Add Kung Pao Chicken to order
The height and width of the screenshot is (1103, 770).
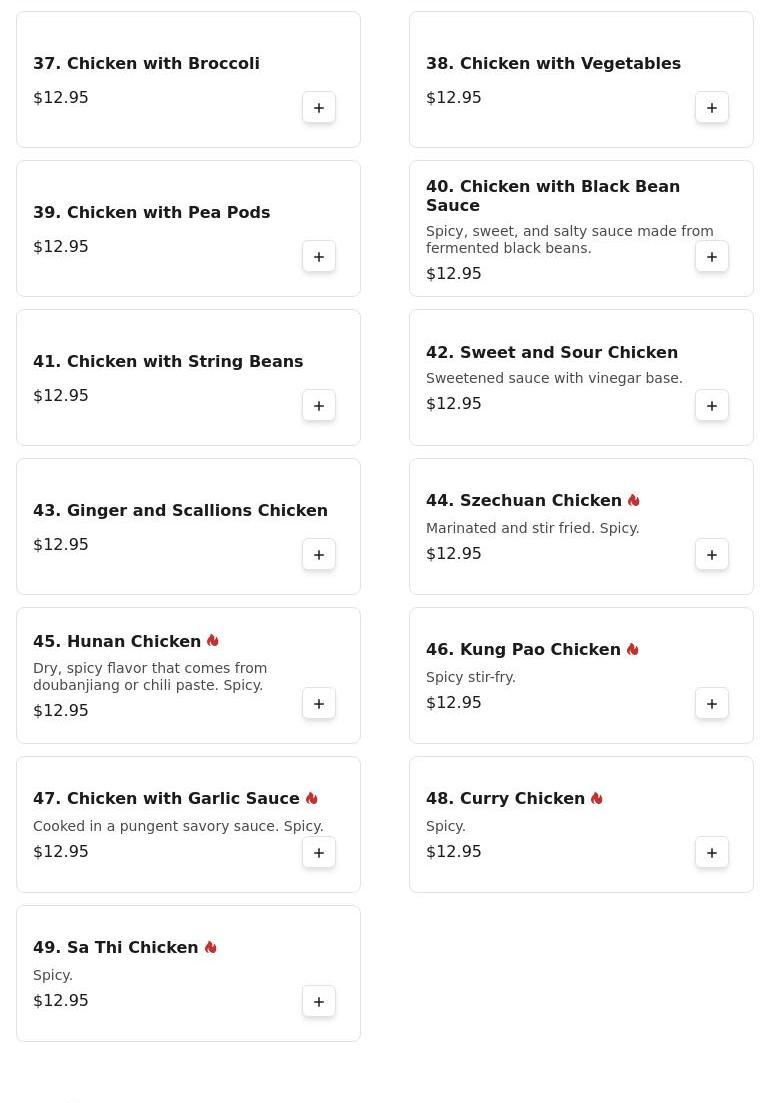coord(712,704)
